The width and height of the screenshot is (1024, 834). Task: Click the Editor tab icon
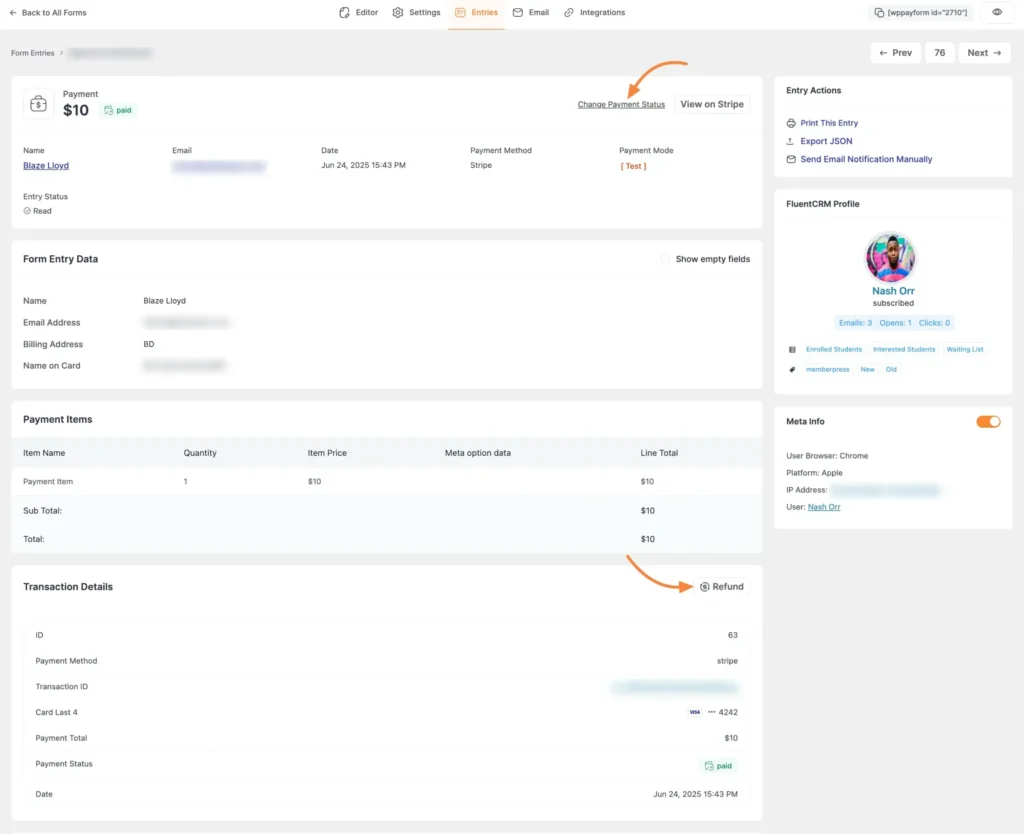344,12
